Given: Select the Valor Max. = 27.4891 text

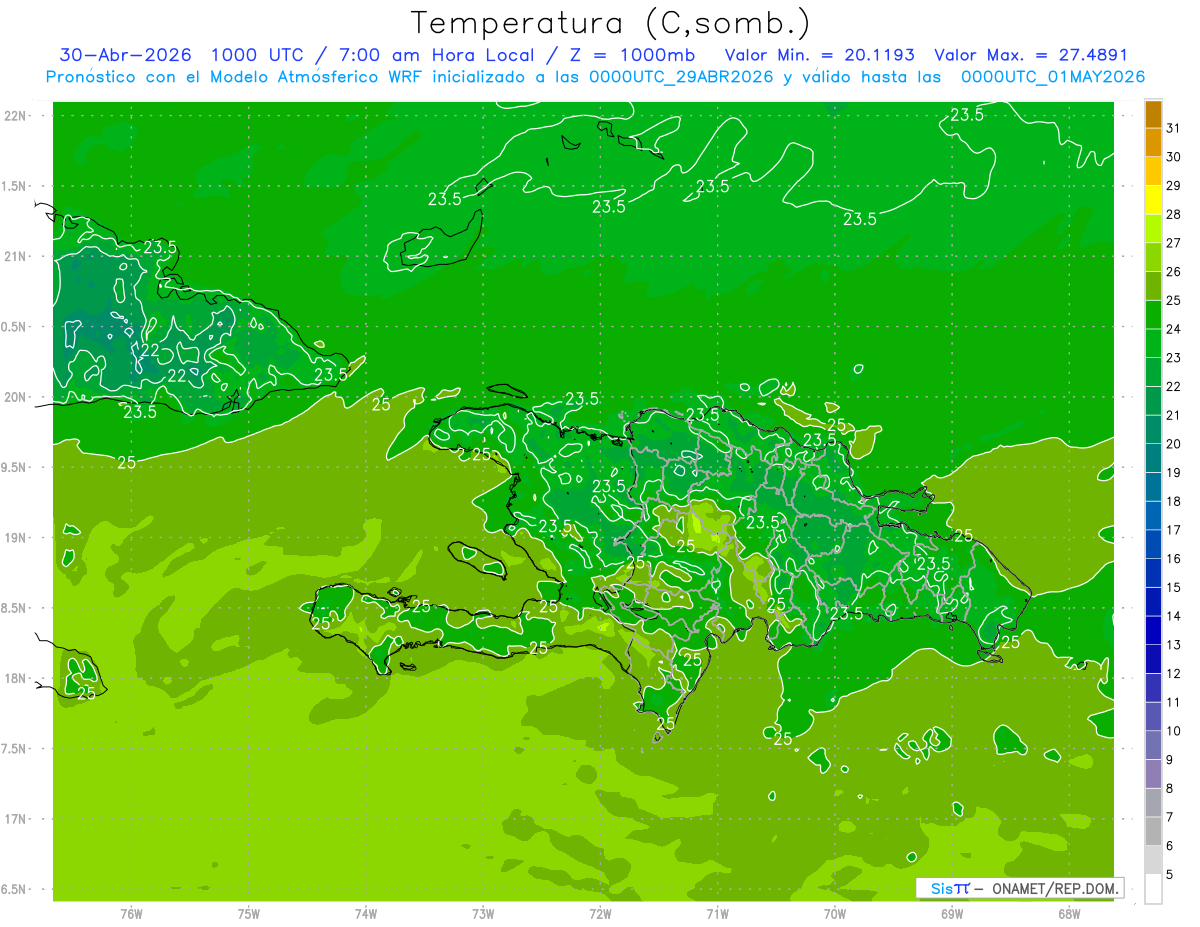Looking at the screenshot, I should (x=1031, y=55).
